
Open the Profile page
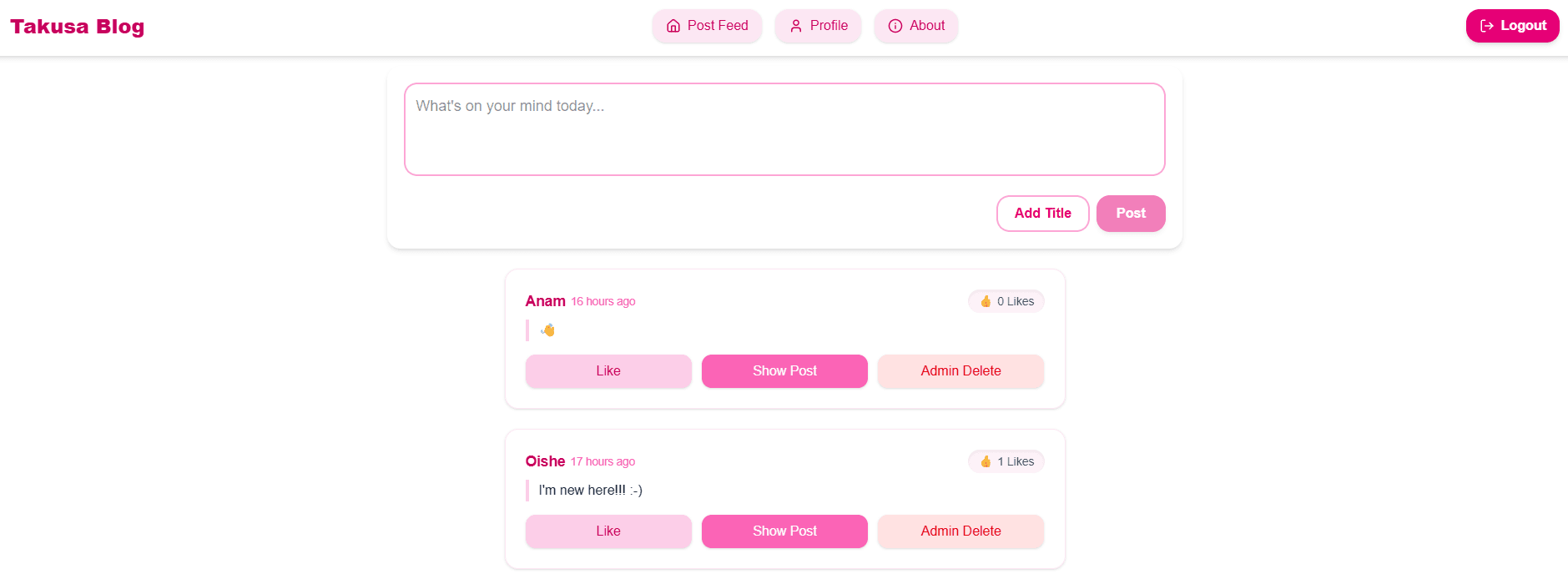[x=818, y=26]
